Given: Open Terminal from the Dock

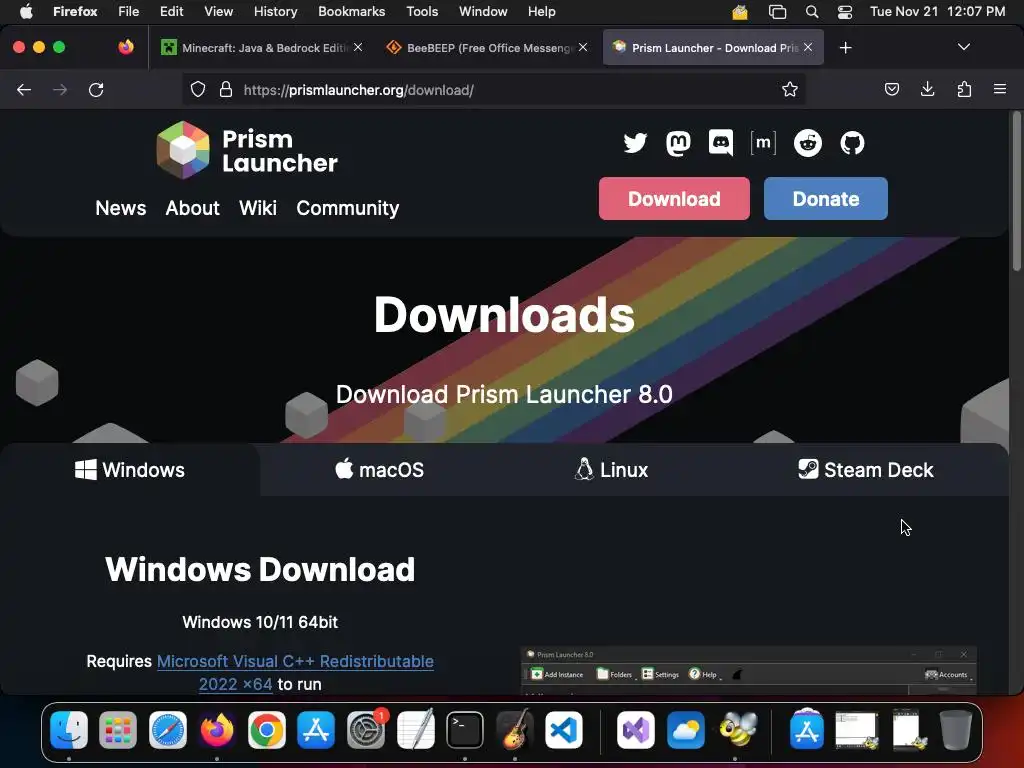Looking at the screenshot, I should coord(464,729).
